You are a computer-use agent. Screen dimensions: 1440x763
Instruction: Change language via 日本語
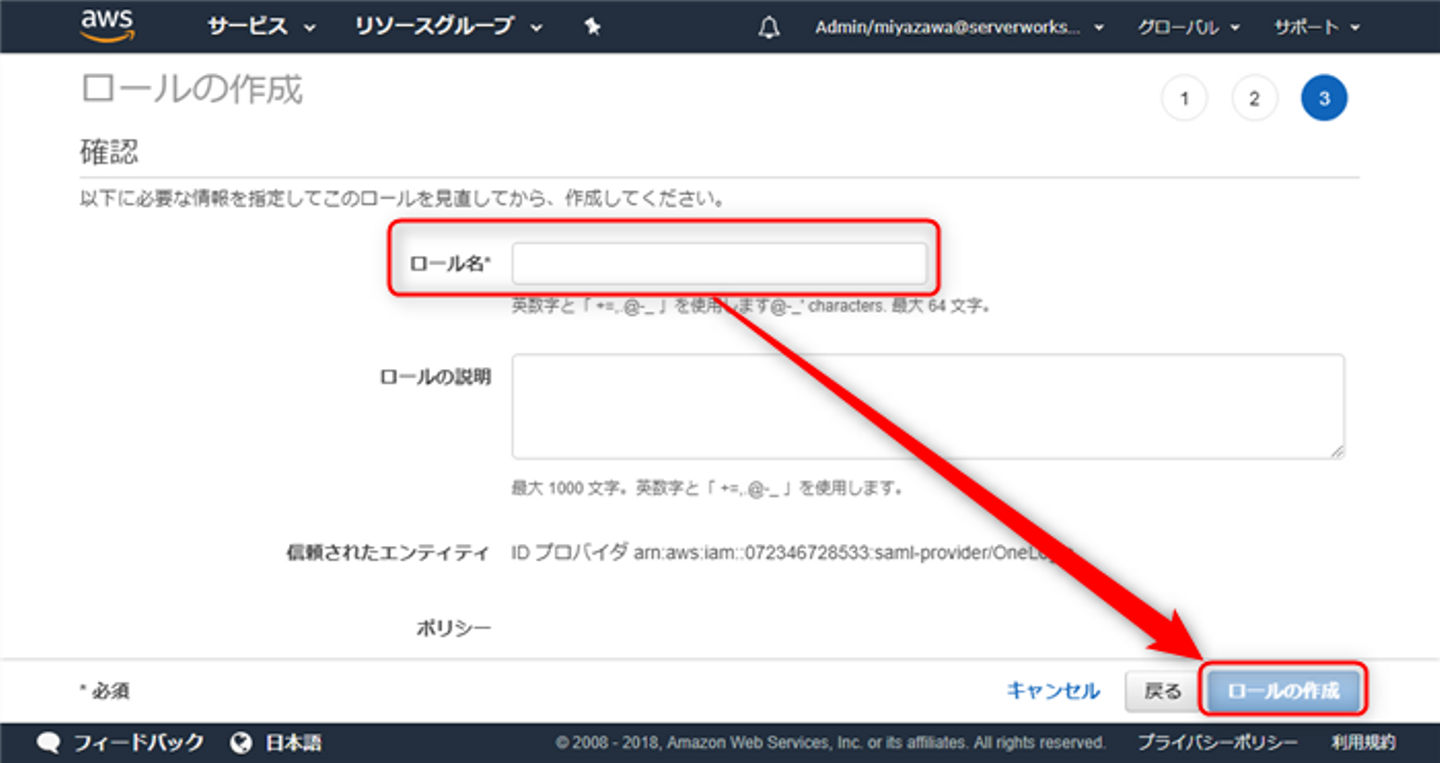click(293, 743)
